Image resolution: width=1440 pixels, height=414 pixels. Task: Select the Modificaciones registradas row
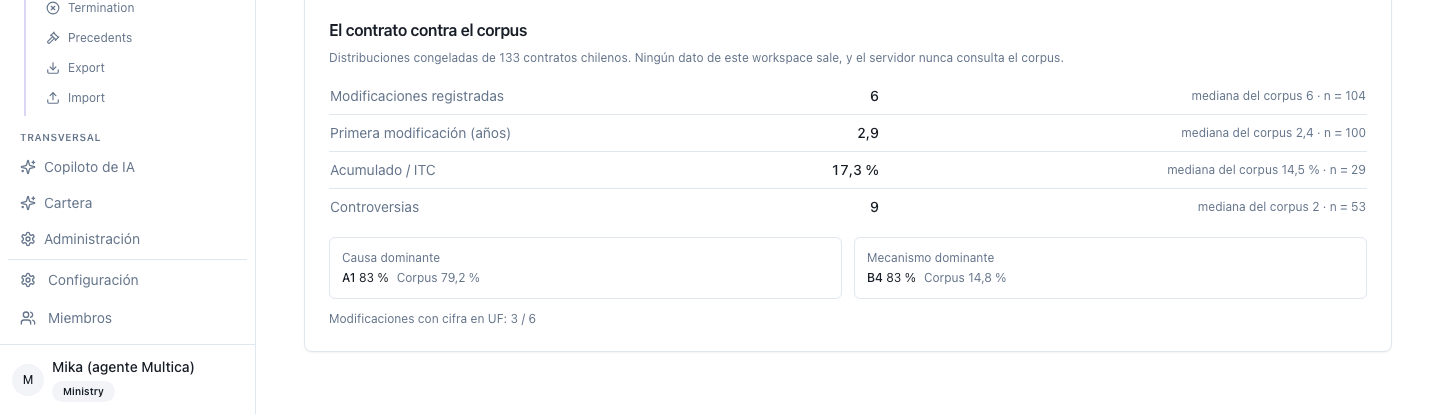(x=848, y=96)
